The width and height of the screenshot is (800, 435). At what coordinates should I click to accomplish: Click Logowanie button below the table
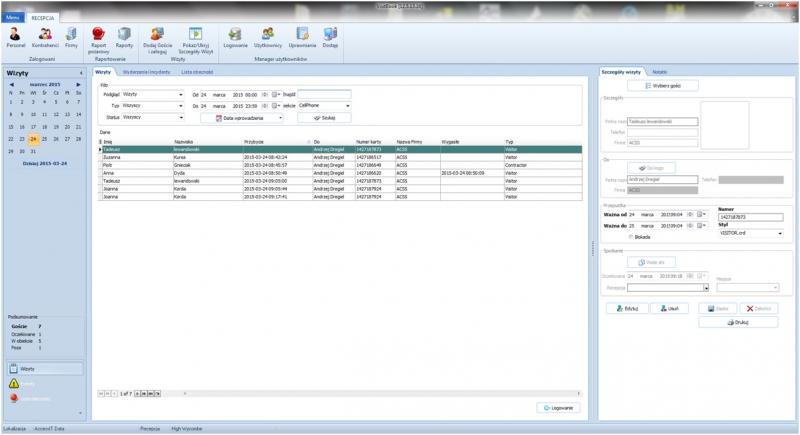click(x=558, y=408)
